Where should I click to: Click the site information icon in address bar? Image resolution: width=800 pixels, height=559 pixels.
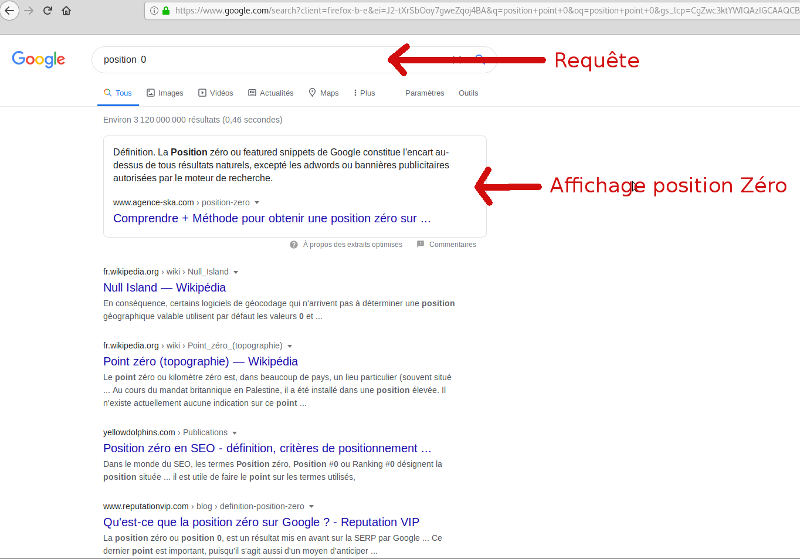coord(154,10)
